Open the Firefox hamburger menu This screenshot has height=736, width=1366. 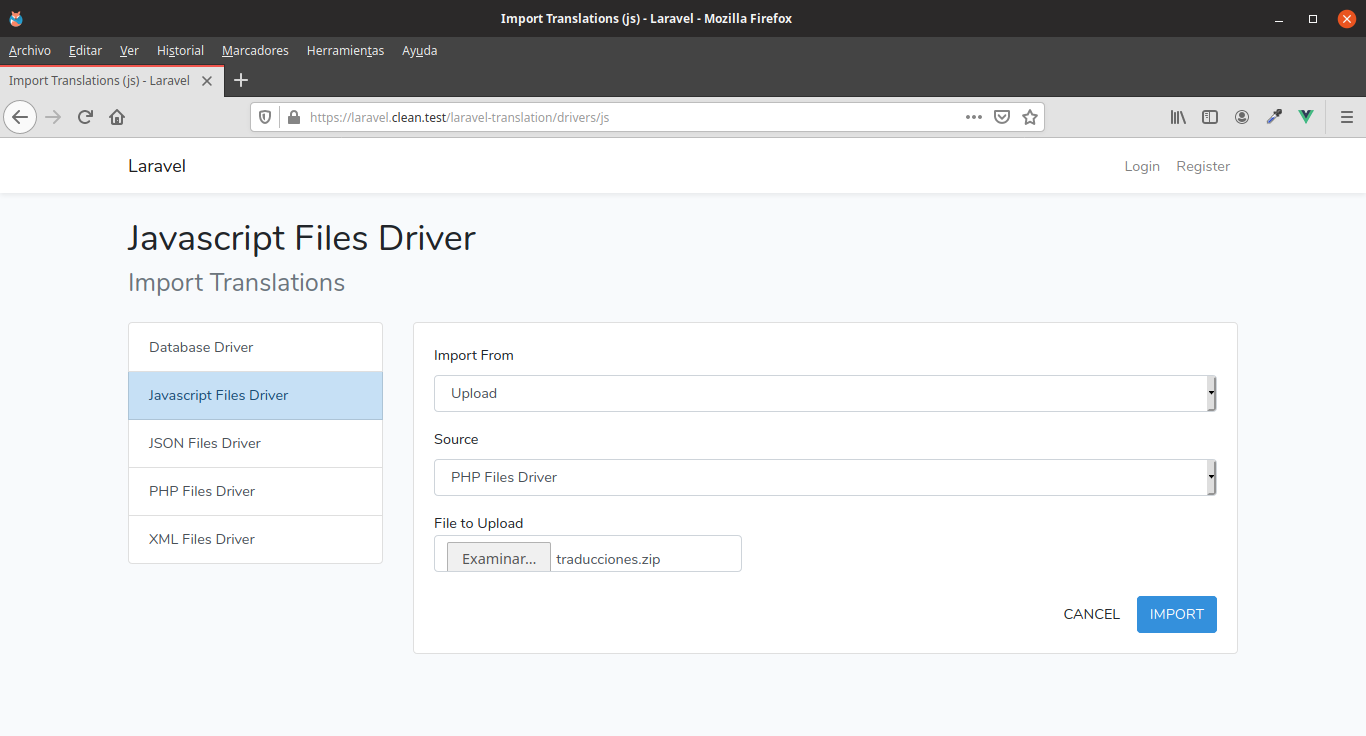(x=1346, y=117)
